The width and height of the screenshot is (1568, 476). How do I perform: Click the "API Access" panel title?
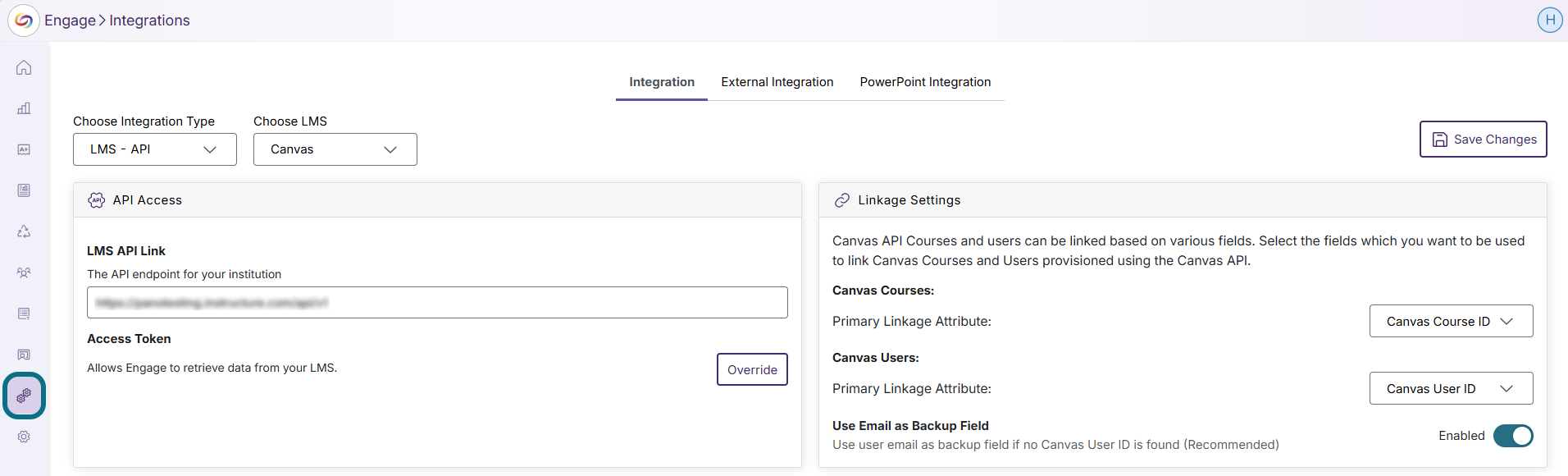point(148,200)
